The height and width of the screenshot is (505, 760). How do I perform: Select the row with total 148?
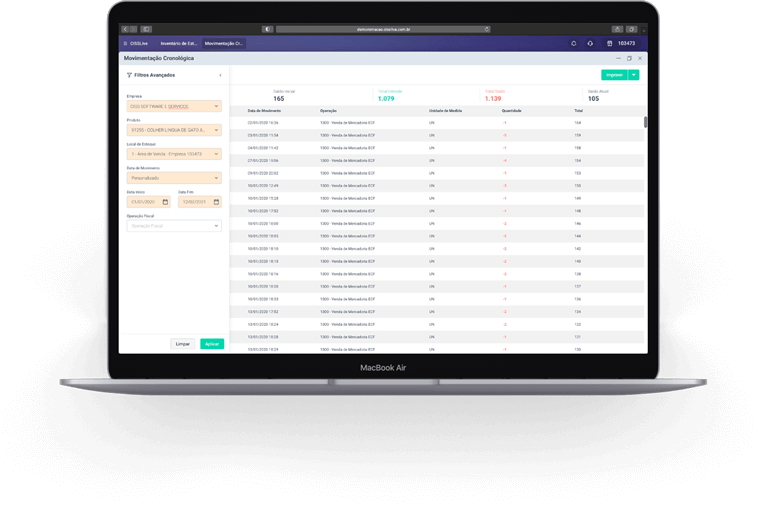pos(437,211)
